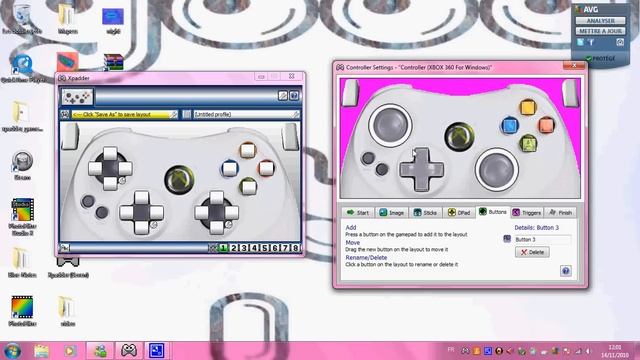Click the bottom-left status icon in Xpadder
Image resolution: width=640 pixels, height=360 pixels.
[64, 248]
